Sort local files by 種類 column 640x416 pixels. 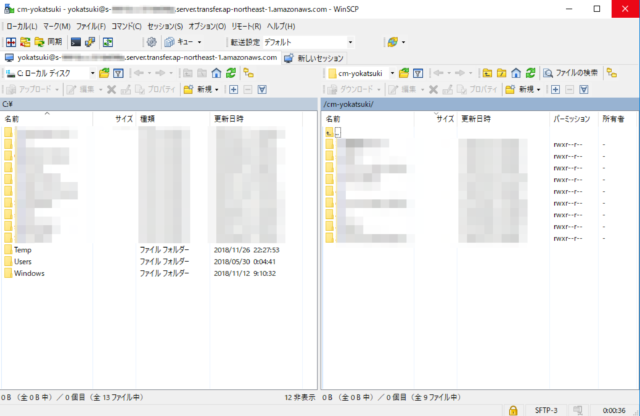tap(173, 119)
